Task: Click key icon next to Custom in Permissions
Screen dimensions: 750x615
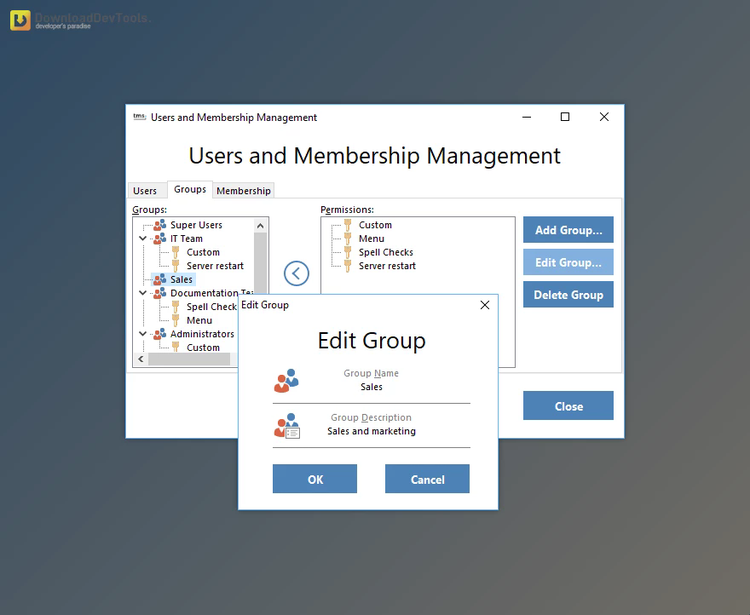Action: (x=348, y=225)
